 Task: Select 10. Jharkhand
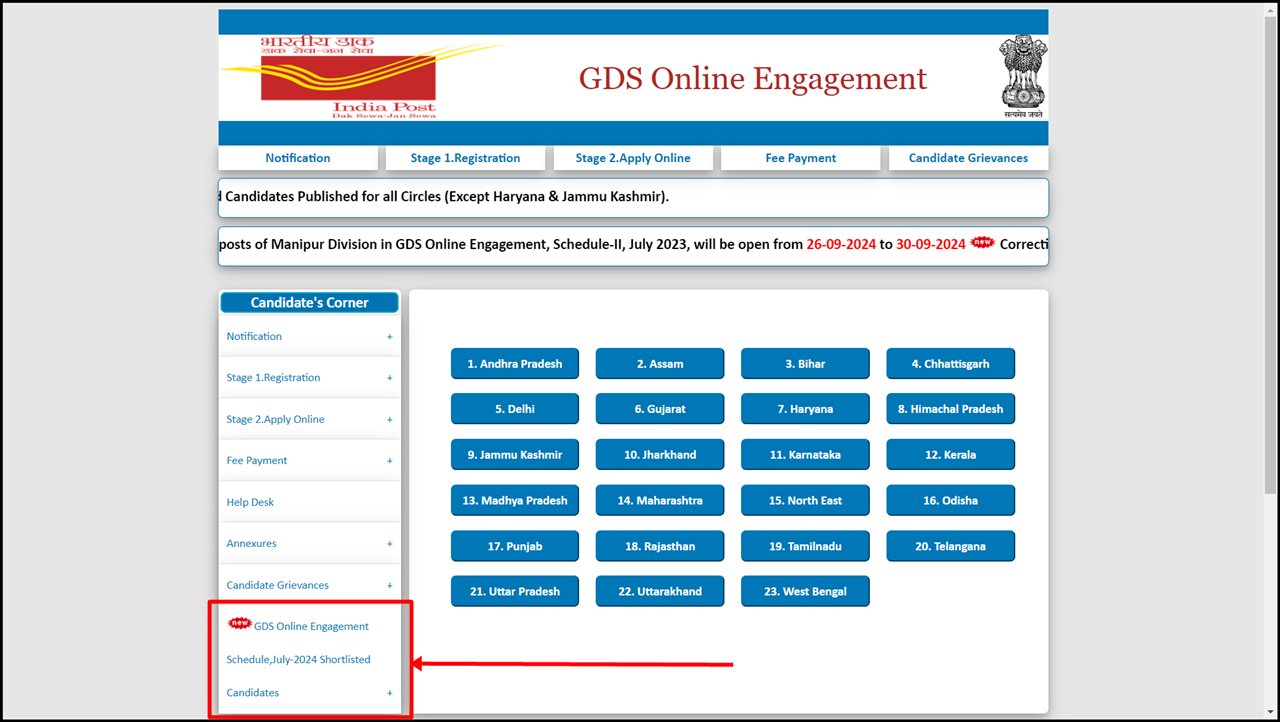tap(660, 455)
